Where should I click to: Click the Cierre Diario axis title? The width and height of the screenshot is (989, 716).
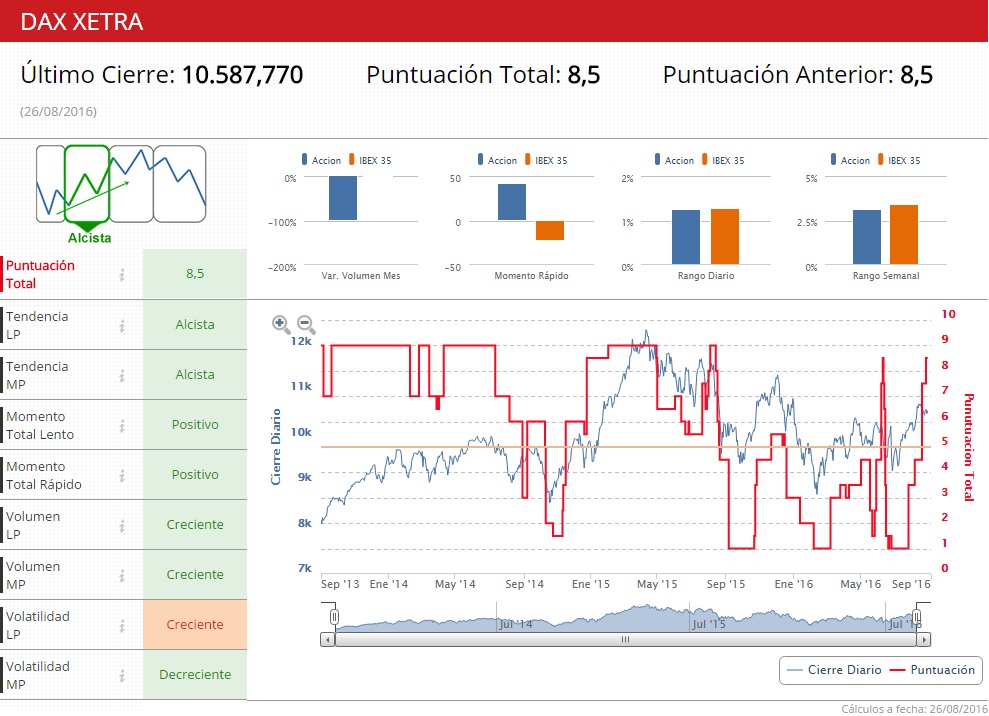[x=276, y=447]
